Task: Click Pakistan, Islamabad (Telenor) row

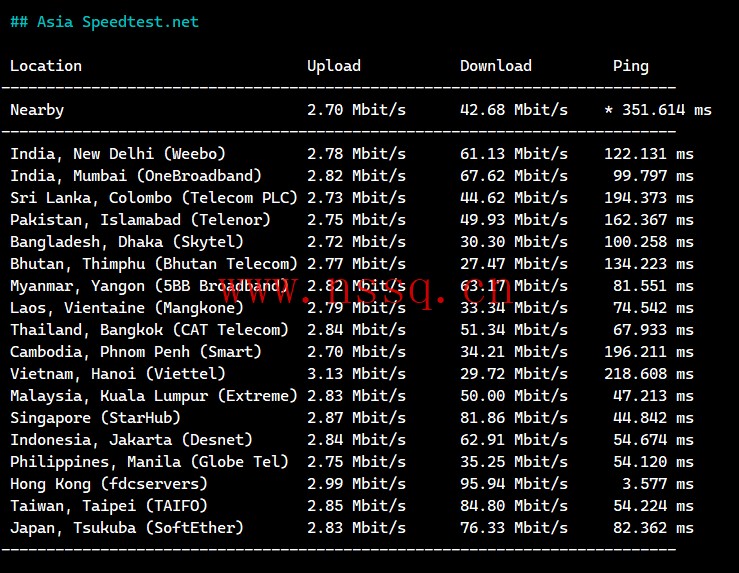Action: tap(352, 220)
